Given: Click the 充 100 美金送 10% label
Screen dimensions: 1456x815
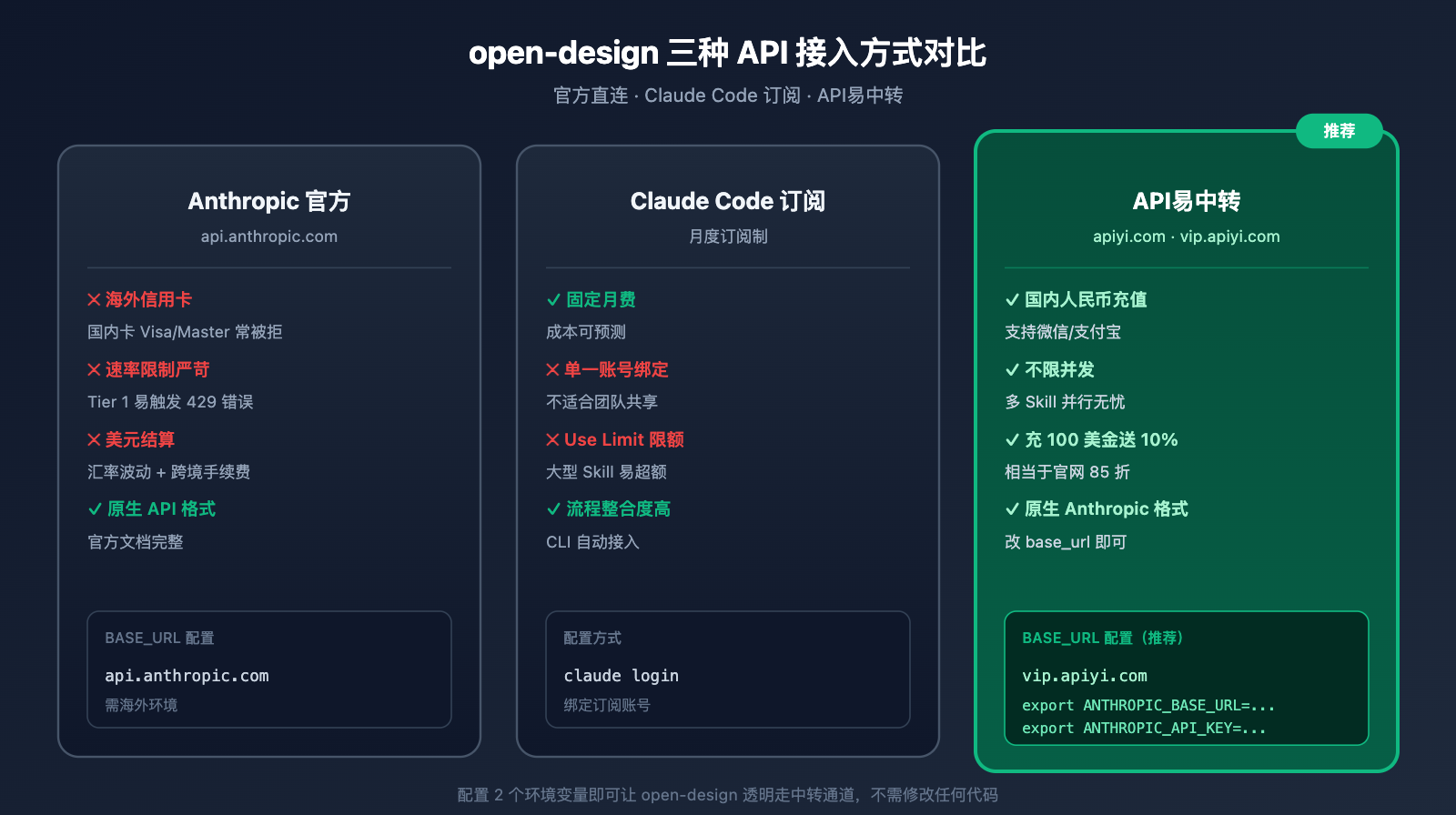Looking at the screenshot, I should click(1101, 439).
